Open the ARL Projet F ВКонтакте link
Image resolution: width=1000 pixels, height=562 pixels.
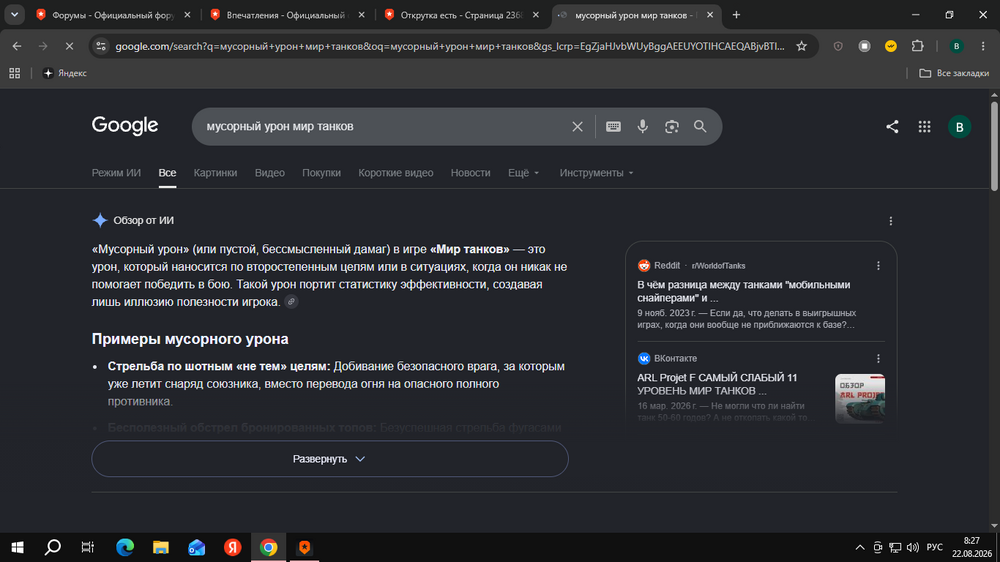pyautogui.click(x=717, y=384)
